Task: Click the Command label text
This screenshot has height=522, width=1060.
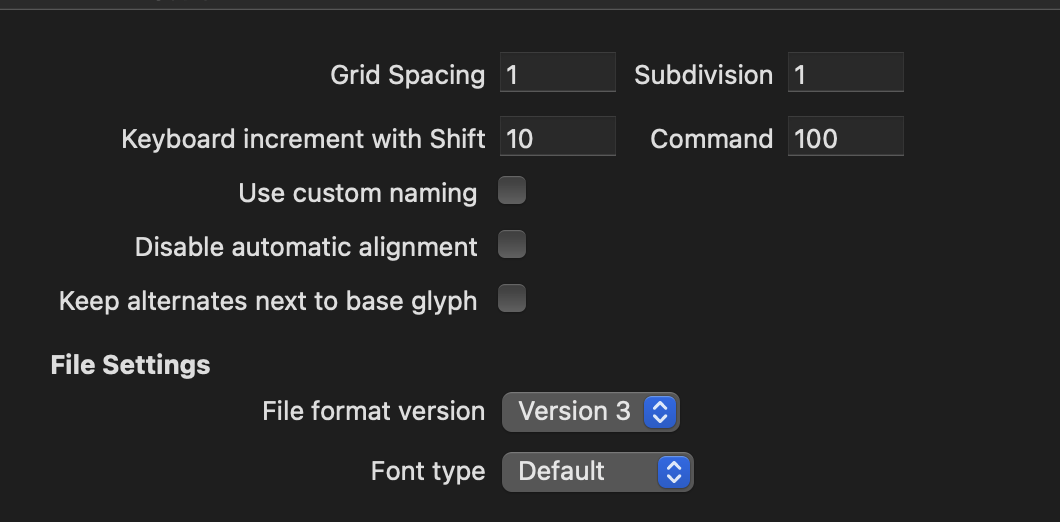Action: (711, 139)
